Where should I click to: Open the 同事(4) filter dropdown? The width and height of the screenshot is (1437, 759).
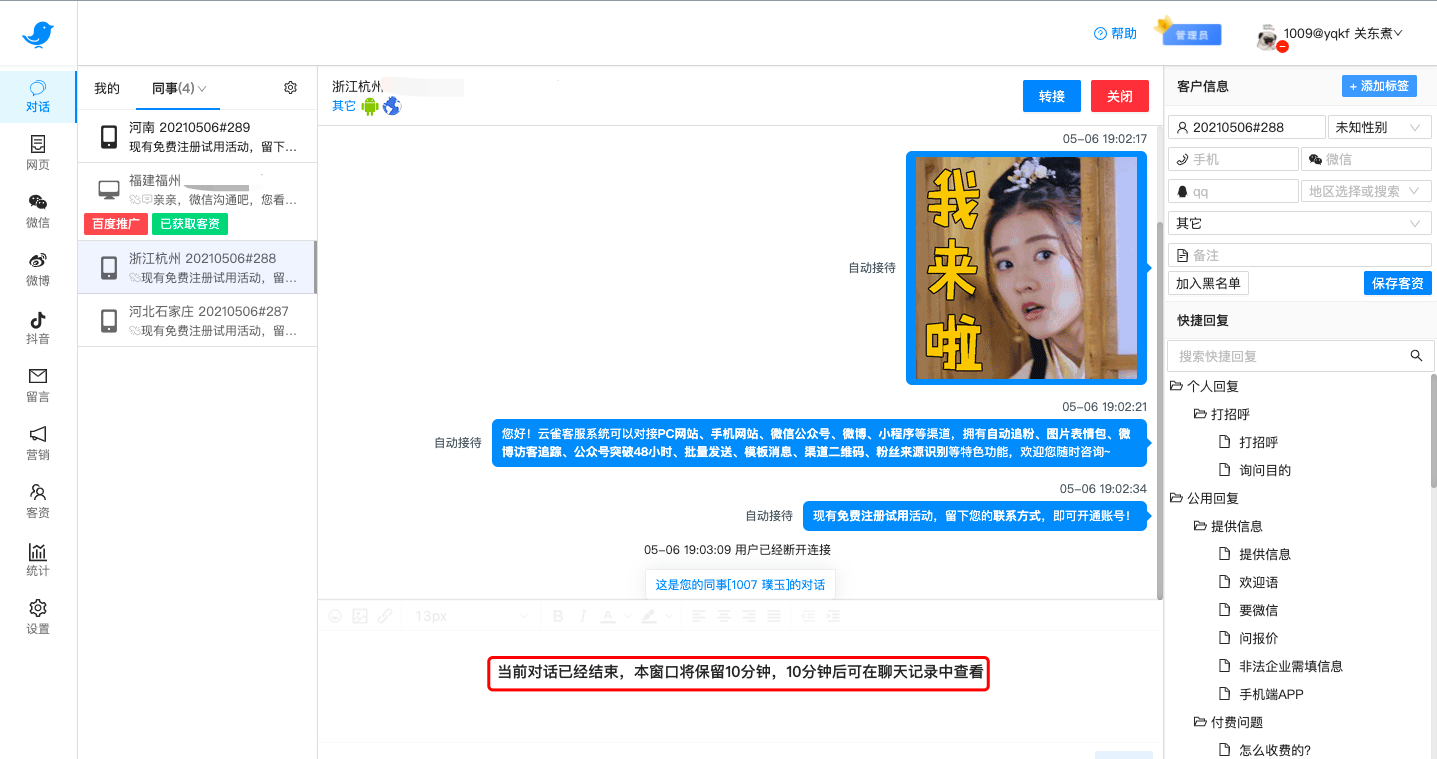tap(177, 88)
